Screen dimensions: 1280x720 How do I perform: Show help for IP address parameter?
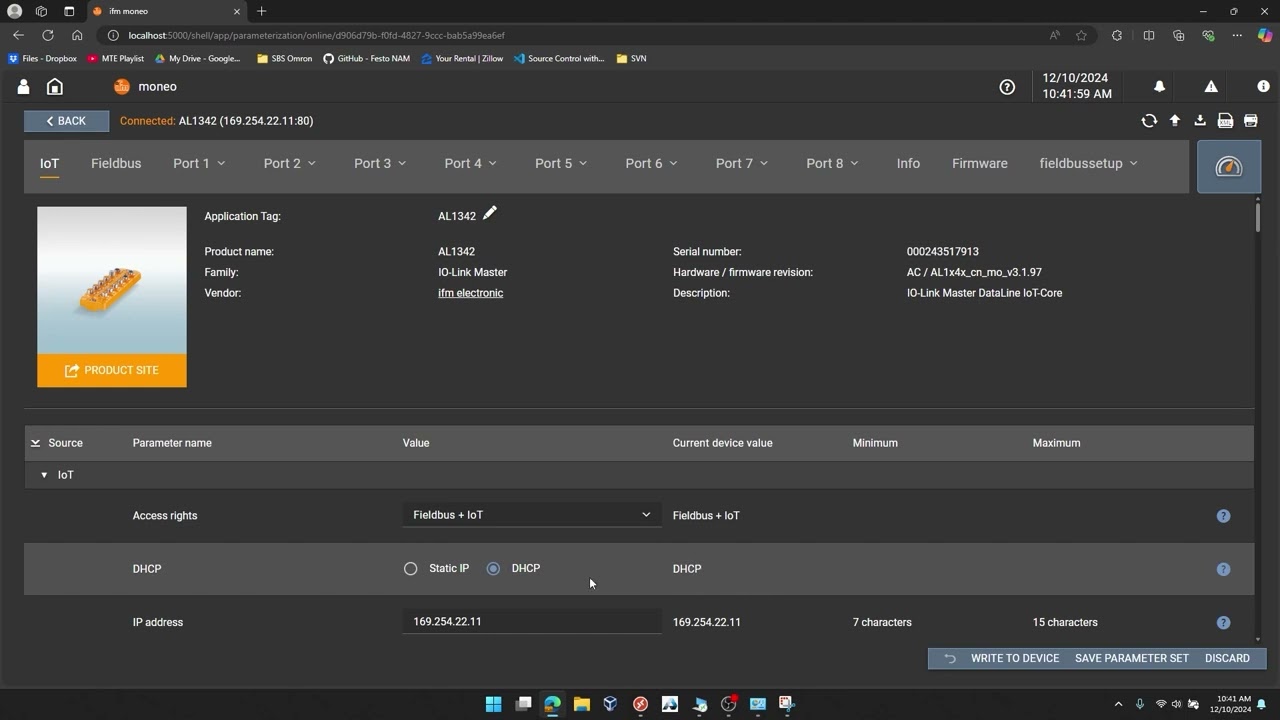[x=1223, y=622]
